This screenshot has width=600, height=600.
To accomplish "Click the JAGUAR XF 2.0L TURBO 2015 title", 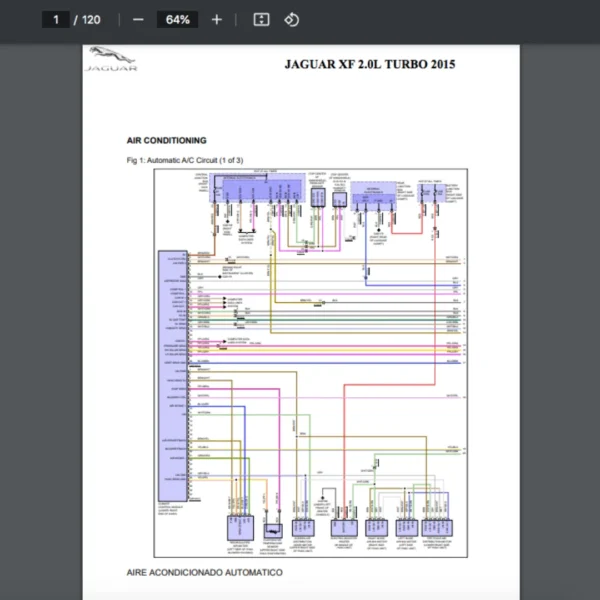I will 369,64.
